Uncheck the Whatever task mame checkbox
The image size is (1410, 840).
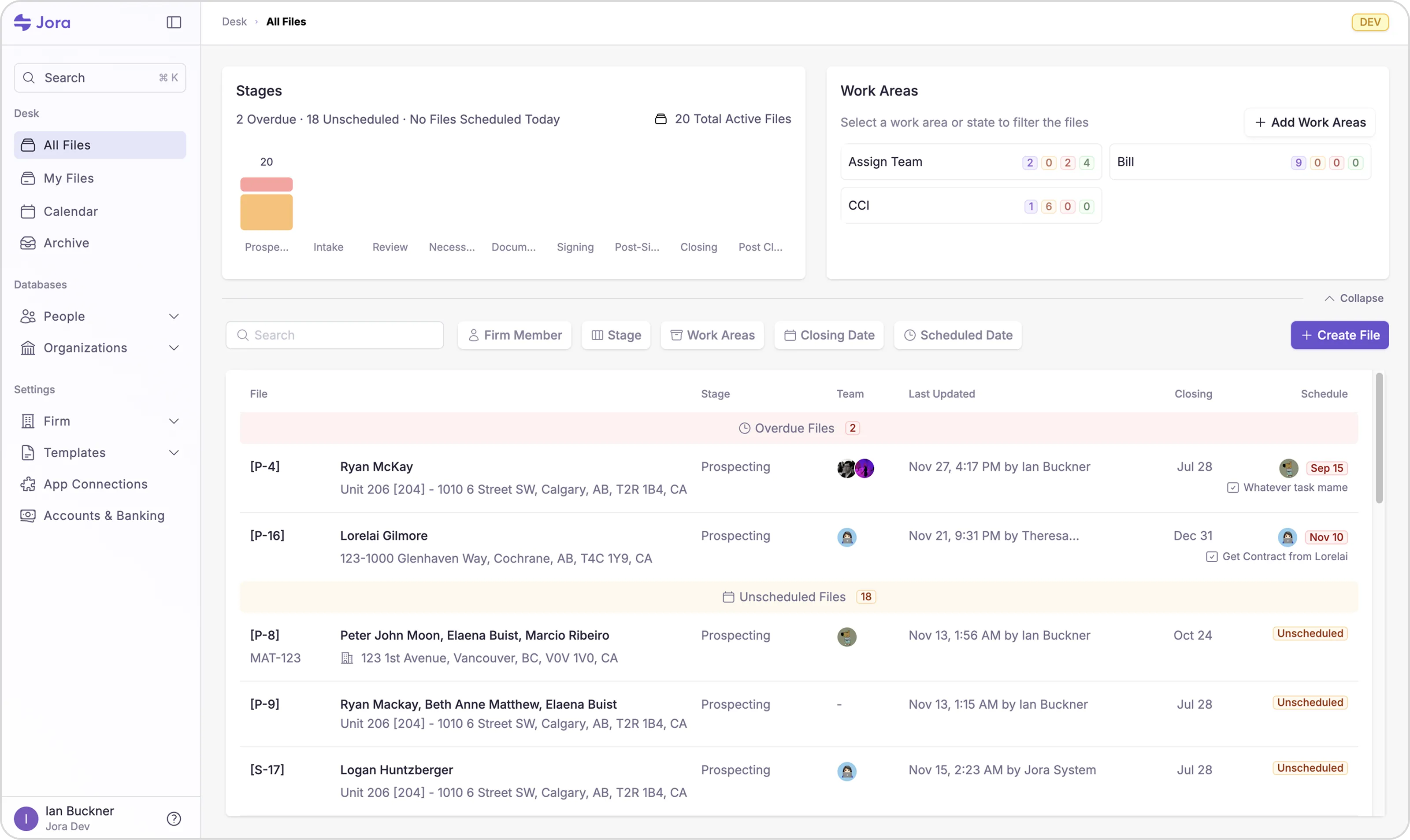[x=1233, y=487]
